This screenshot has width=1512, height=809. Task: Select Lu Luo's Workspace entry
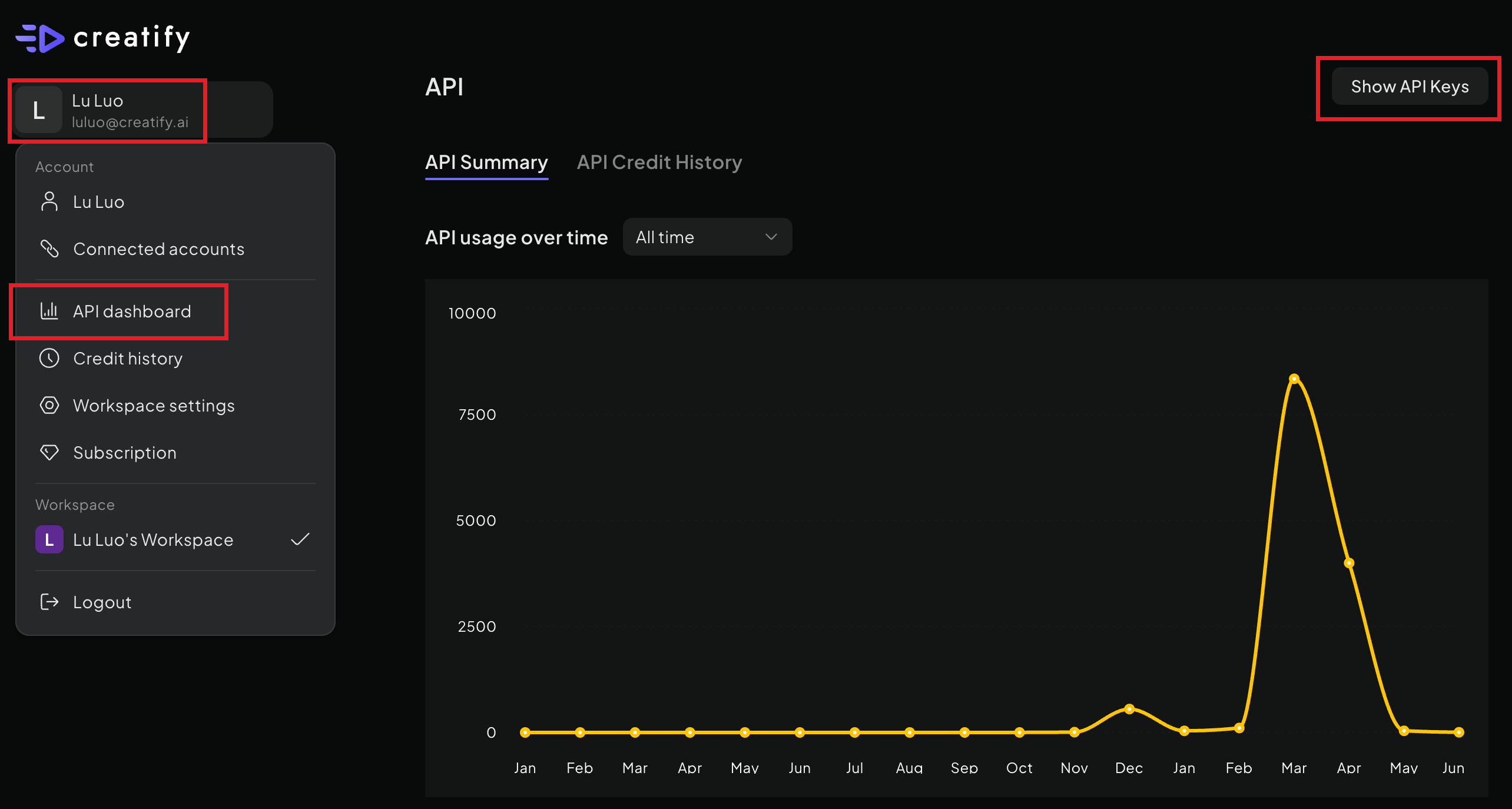152,539
